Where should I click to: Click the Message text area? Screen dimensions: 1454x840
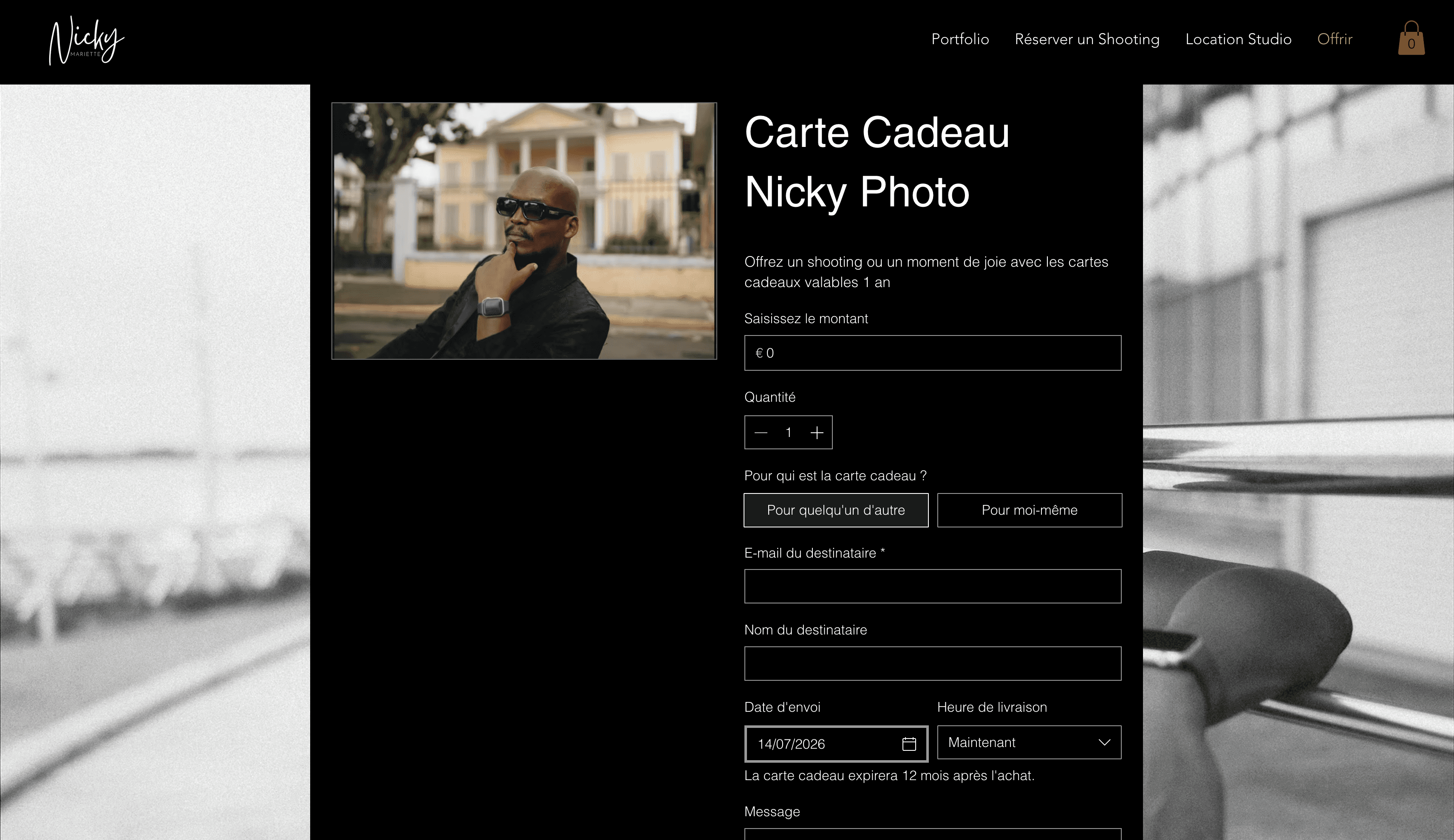[932, 834]
